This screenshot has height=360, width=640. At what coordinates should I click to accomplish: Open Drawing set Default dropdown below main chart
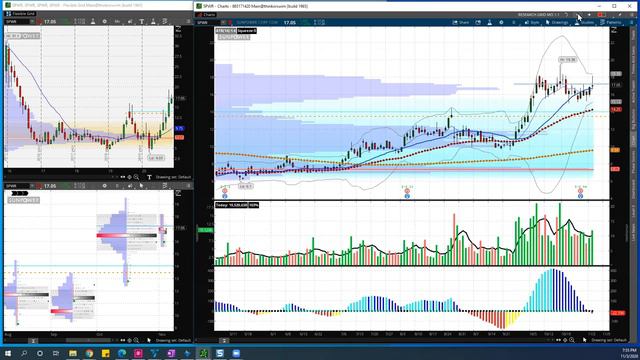[609, 340]
